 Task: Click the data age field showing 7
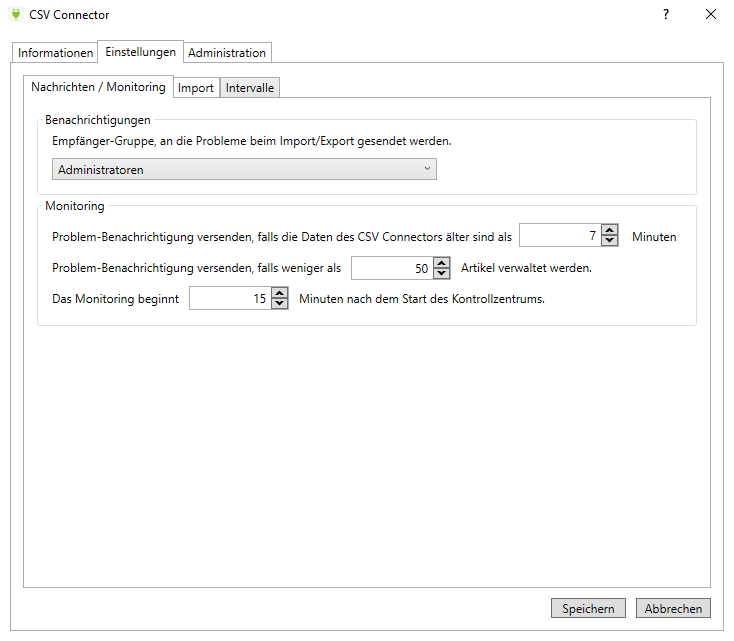pyautogui.click(x=560, y=237)
